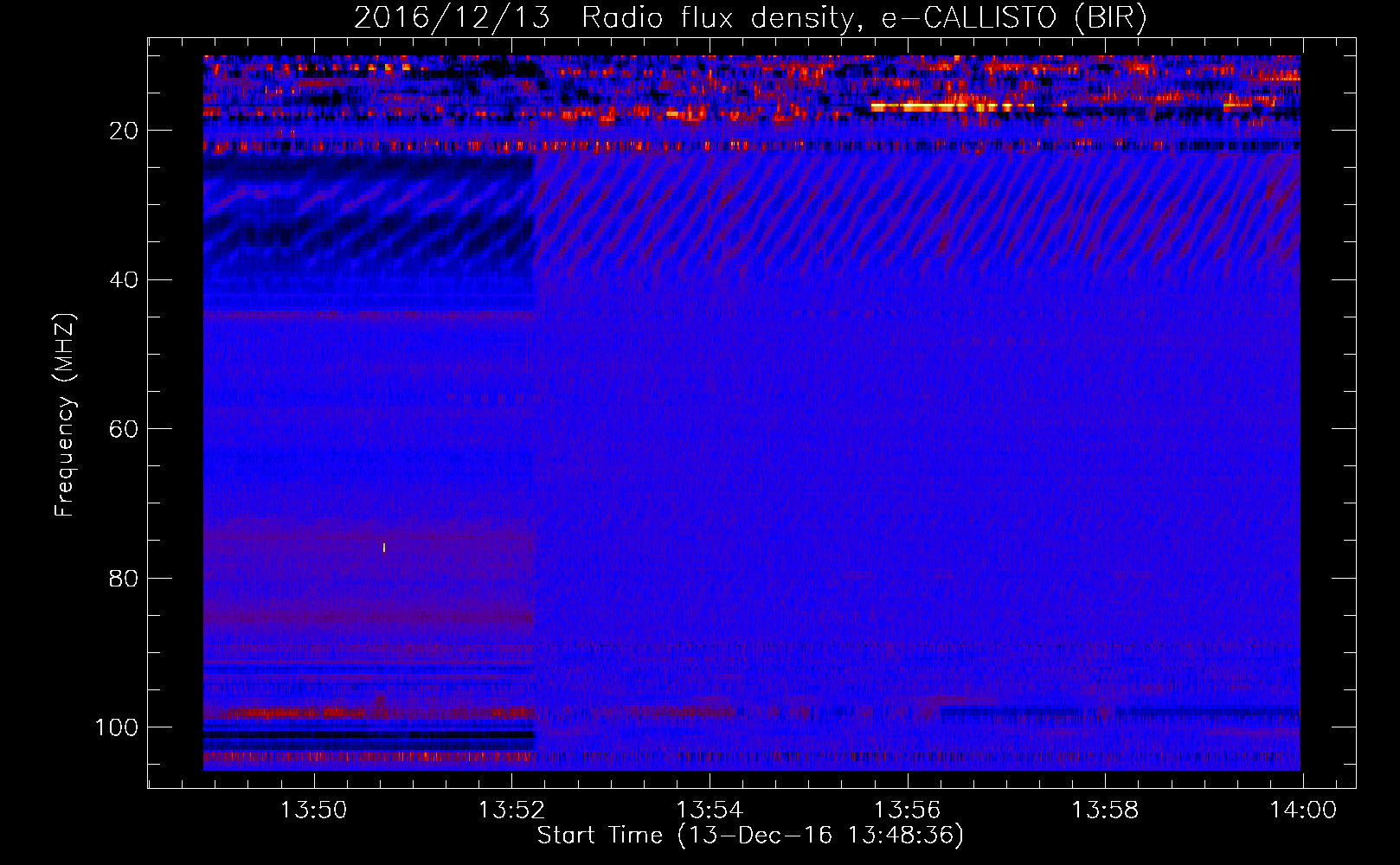Click the 'Frequency (MHZ)' axis label
The width and height of the screenshot is (1400, 865).
[65, 415]
